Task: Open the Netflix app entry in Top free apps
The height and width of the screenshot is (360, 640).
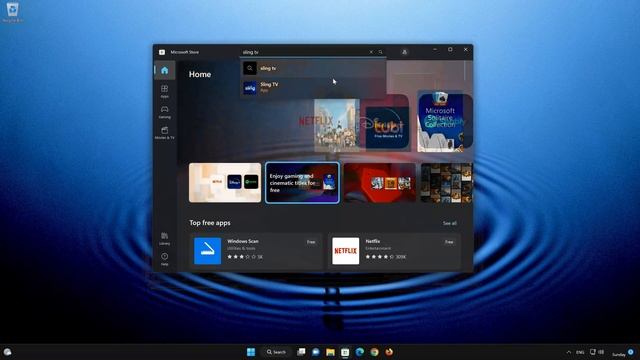Action: click(394, 251)
